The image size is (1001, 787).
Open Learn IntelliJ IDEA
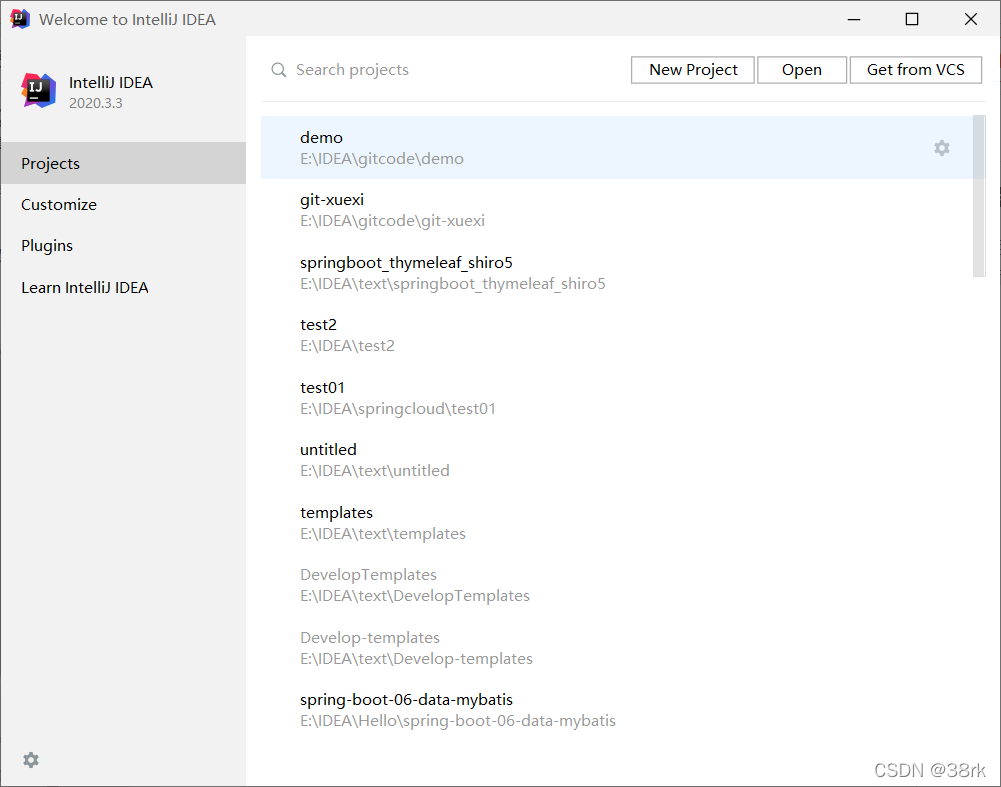tap(123, 287)
